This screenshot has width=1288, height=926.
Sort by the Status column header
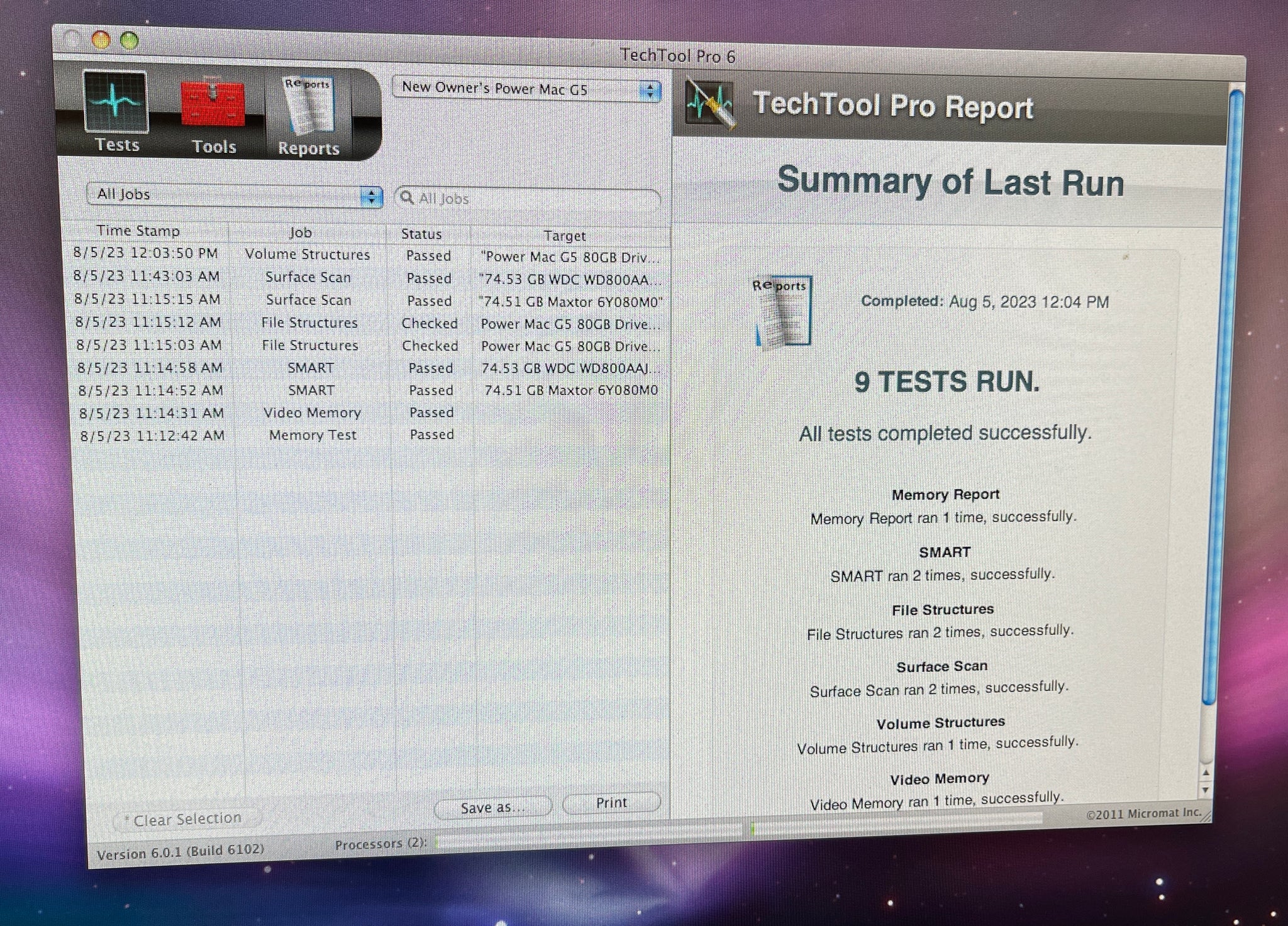click(x=421, y=234)
